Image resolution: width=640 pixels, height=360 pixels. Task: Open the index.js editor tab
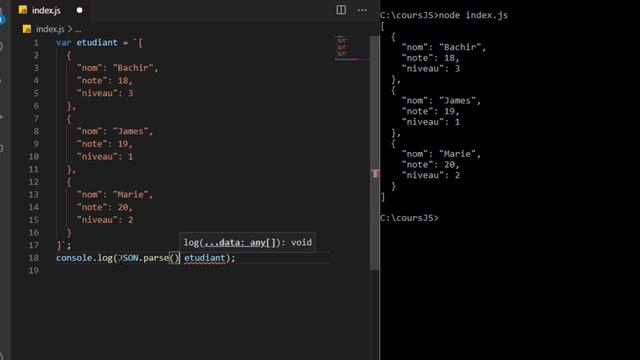click(51, 10)
